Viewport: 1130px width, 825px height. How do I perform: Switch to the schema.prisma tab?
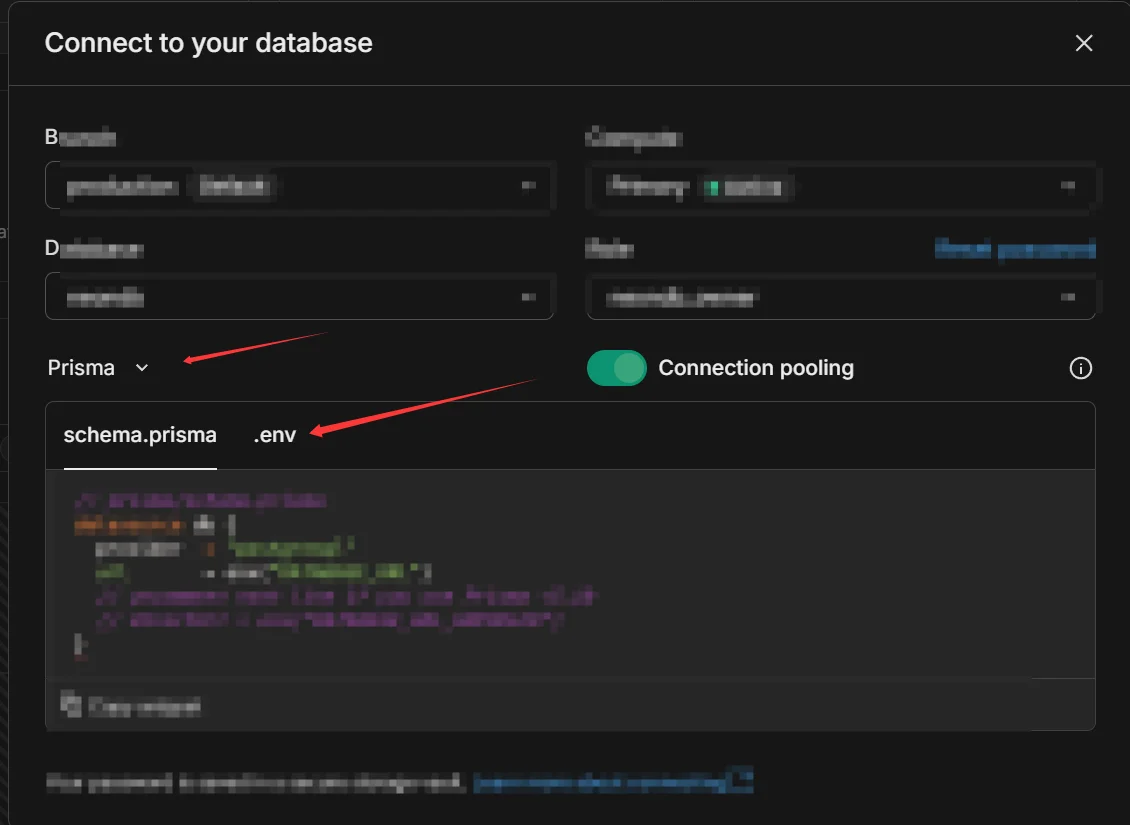click(x=140, y=435)
